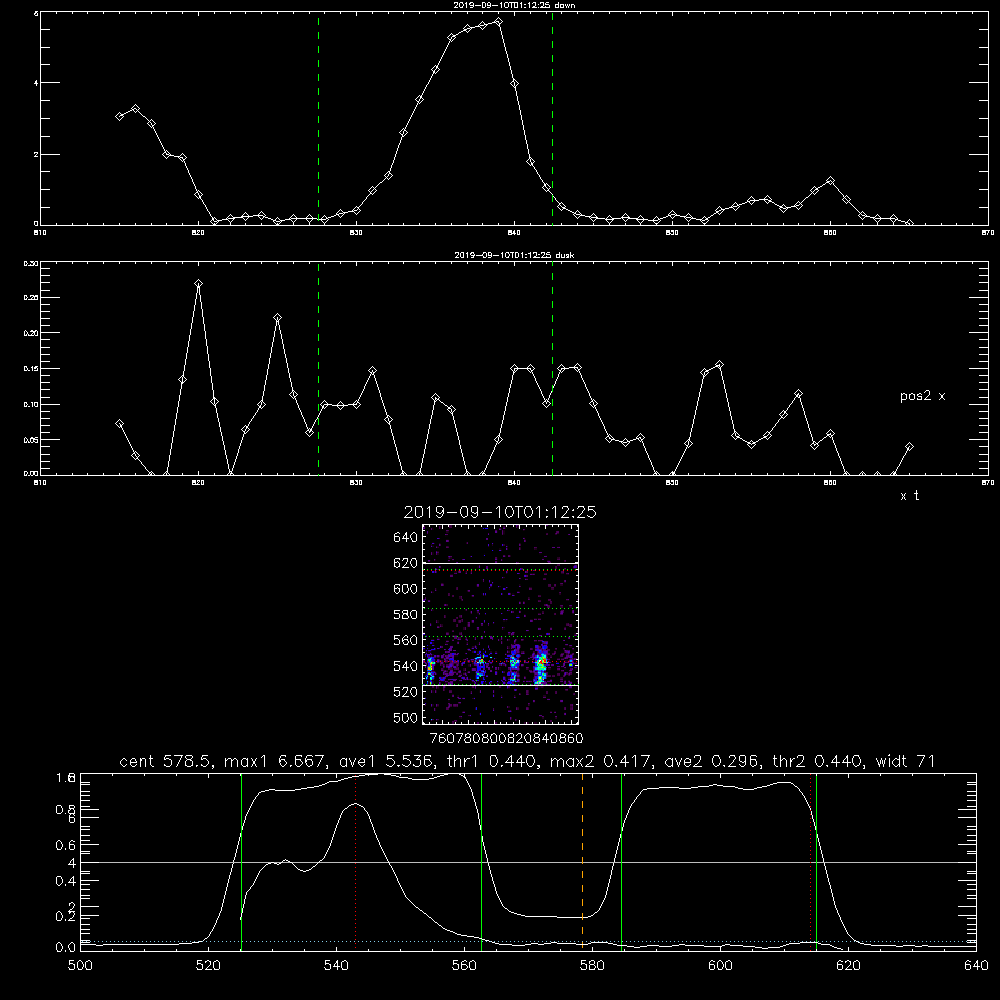Click the tallest dusk peak diamond near 820

click(198, 284)
